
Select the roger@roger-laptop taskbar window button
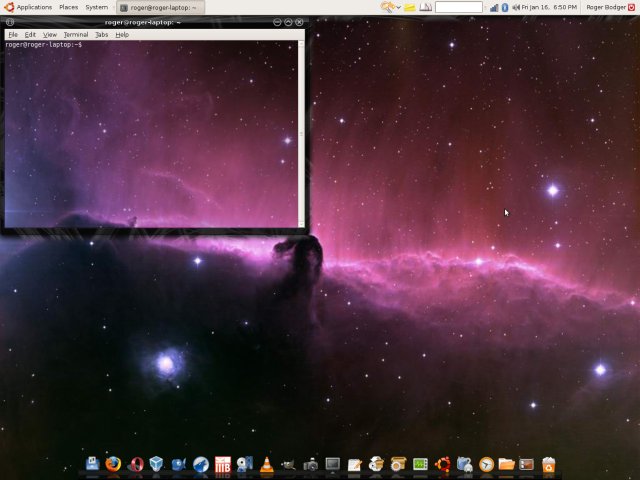[x=160, y=8]
